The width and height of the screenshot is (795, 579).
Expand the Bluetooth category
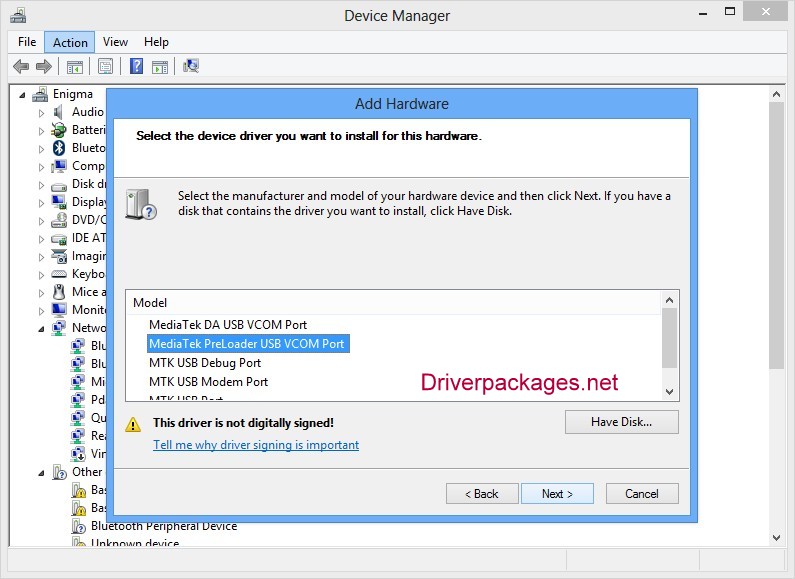coord(42,149)
